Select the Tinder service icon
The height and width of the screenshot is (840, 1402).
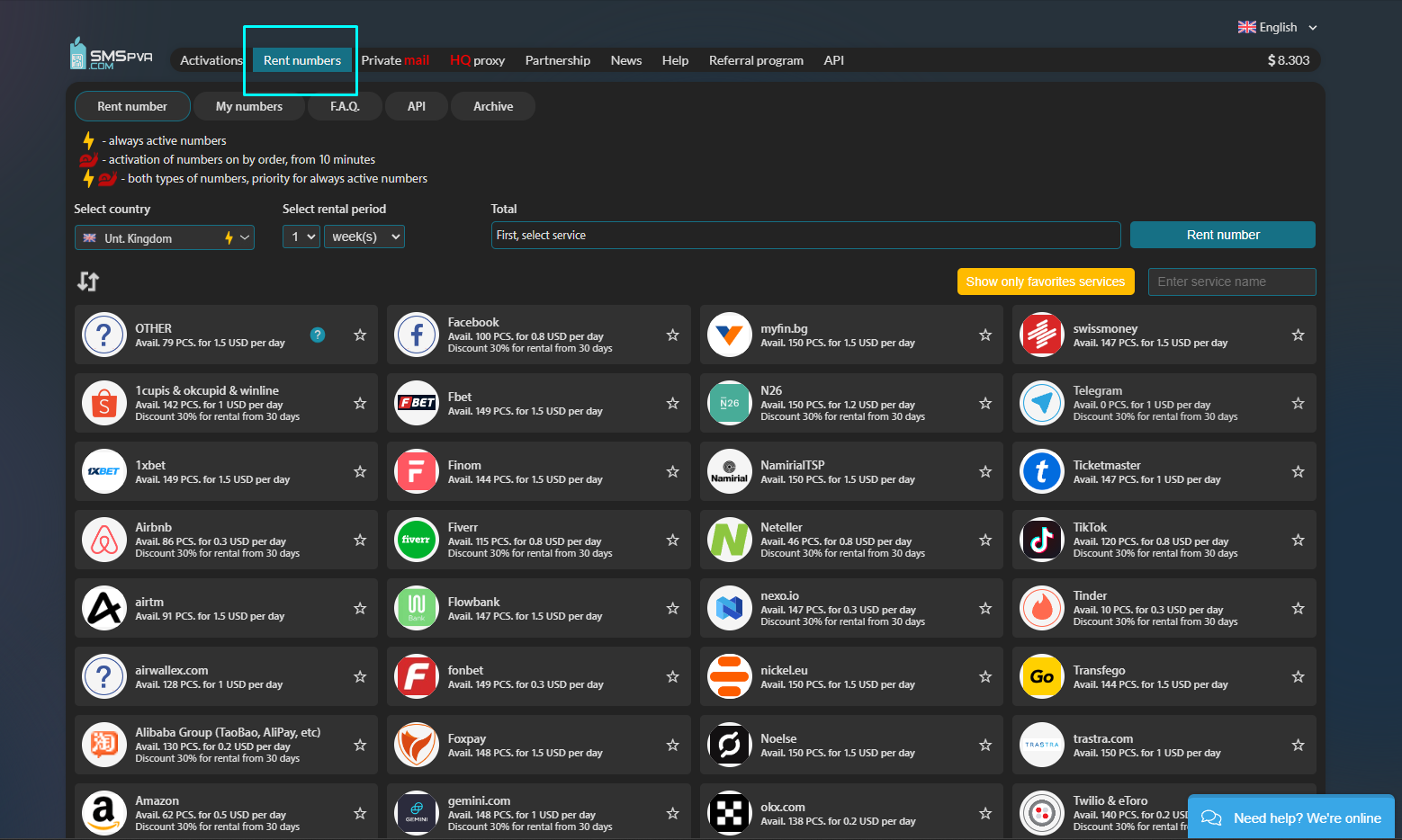pyautogui.click(x=1042, y=608)
